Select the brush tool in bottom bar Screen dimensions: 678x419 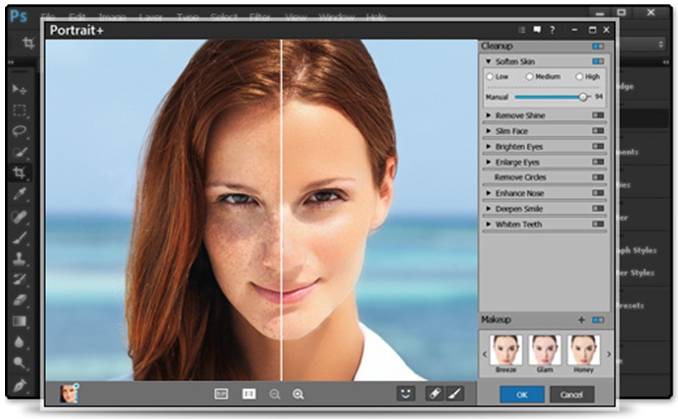[455, 394]
